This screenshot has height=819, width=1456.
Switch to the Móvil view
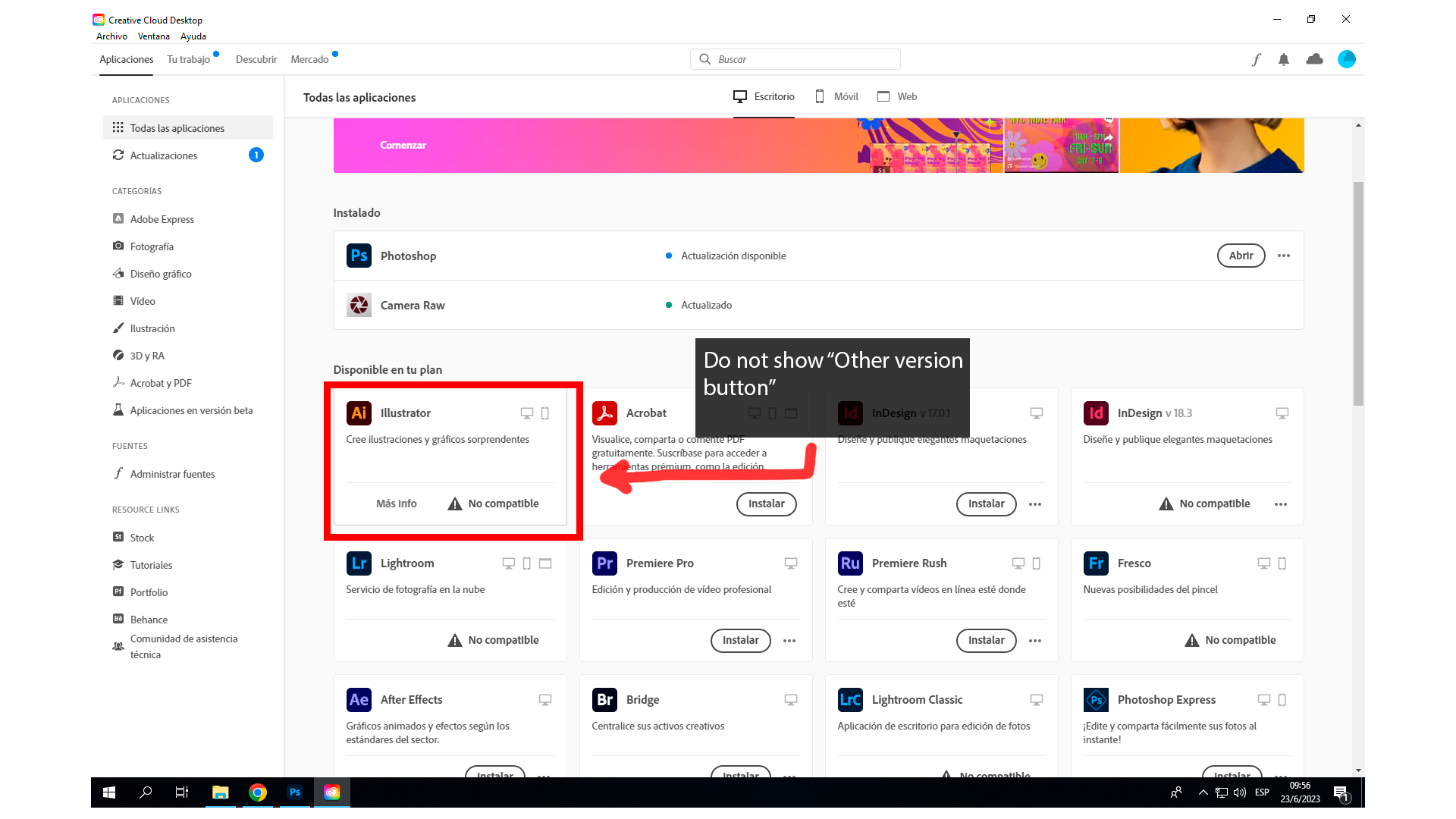coord(836,96)
